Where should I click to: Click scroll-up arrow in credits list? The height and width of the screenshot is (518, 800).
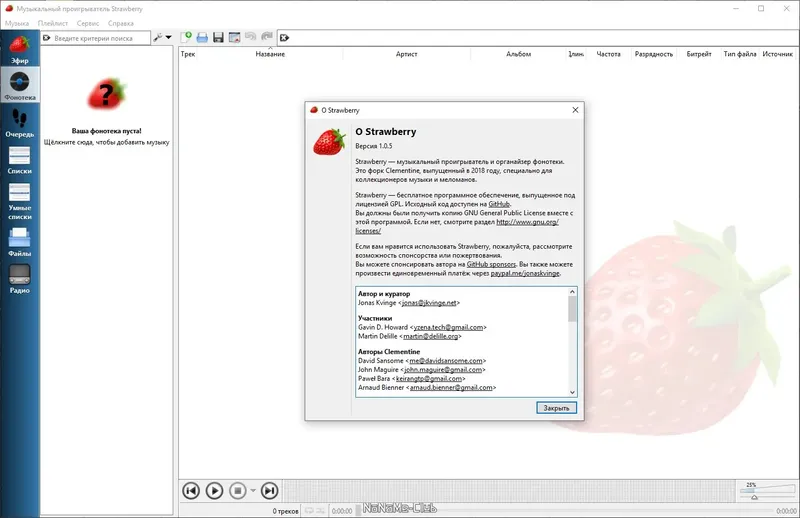pyautogui.click(x=572, y=292)
